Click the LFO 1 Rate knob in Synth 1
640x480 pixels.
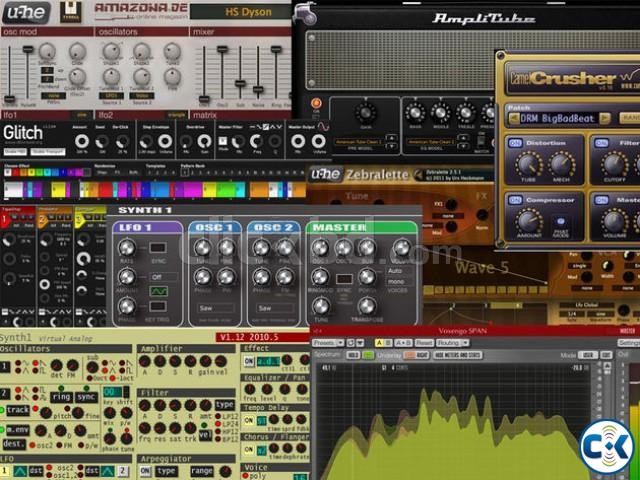tap(127, 247)
